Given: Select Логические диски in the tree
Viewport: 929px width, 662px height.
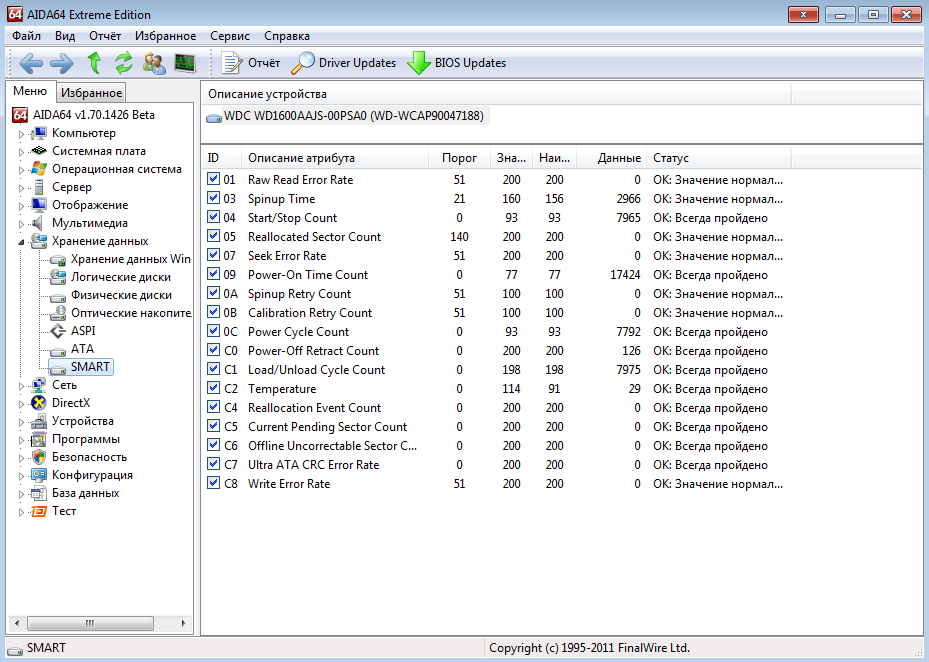Looking at the screenshot, I should click(121, 277).
